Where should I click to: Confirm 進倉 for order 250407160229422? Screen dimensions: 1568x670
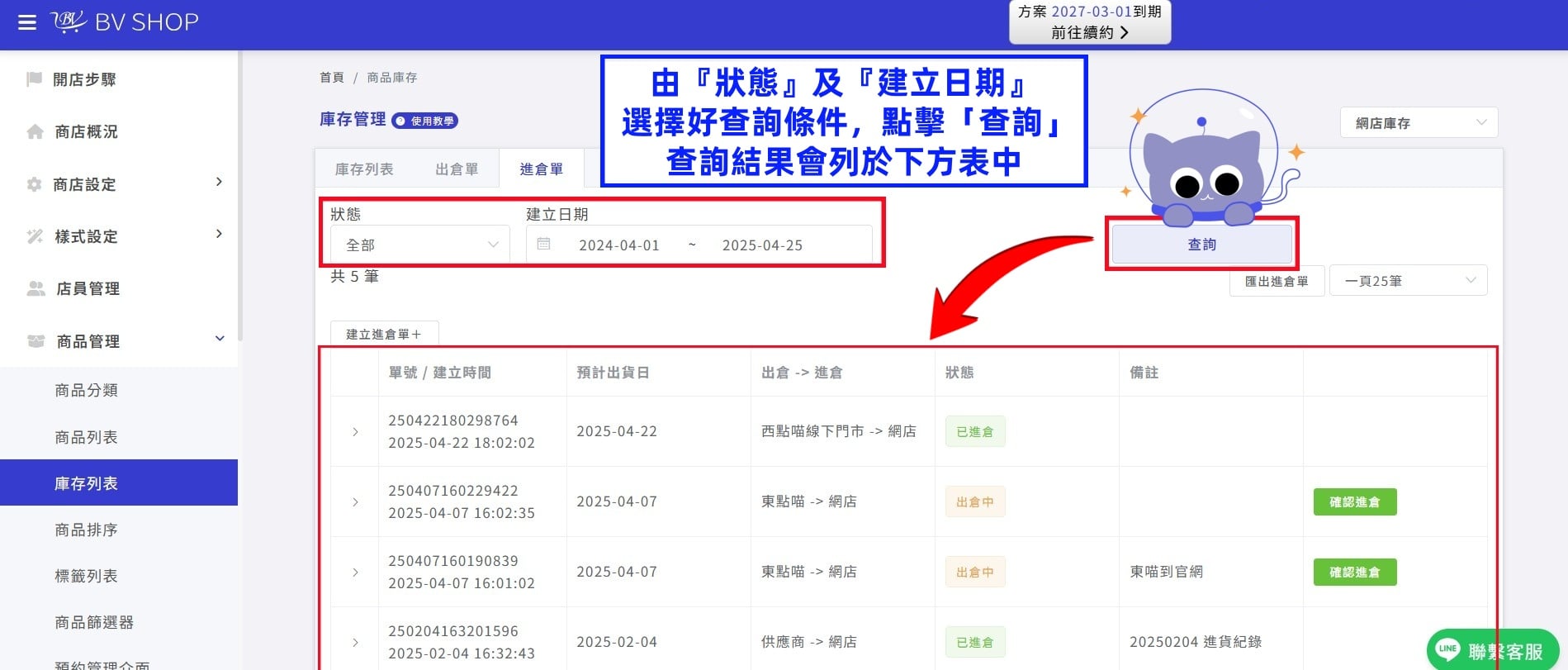coord(1355,502)
